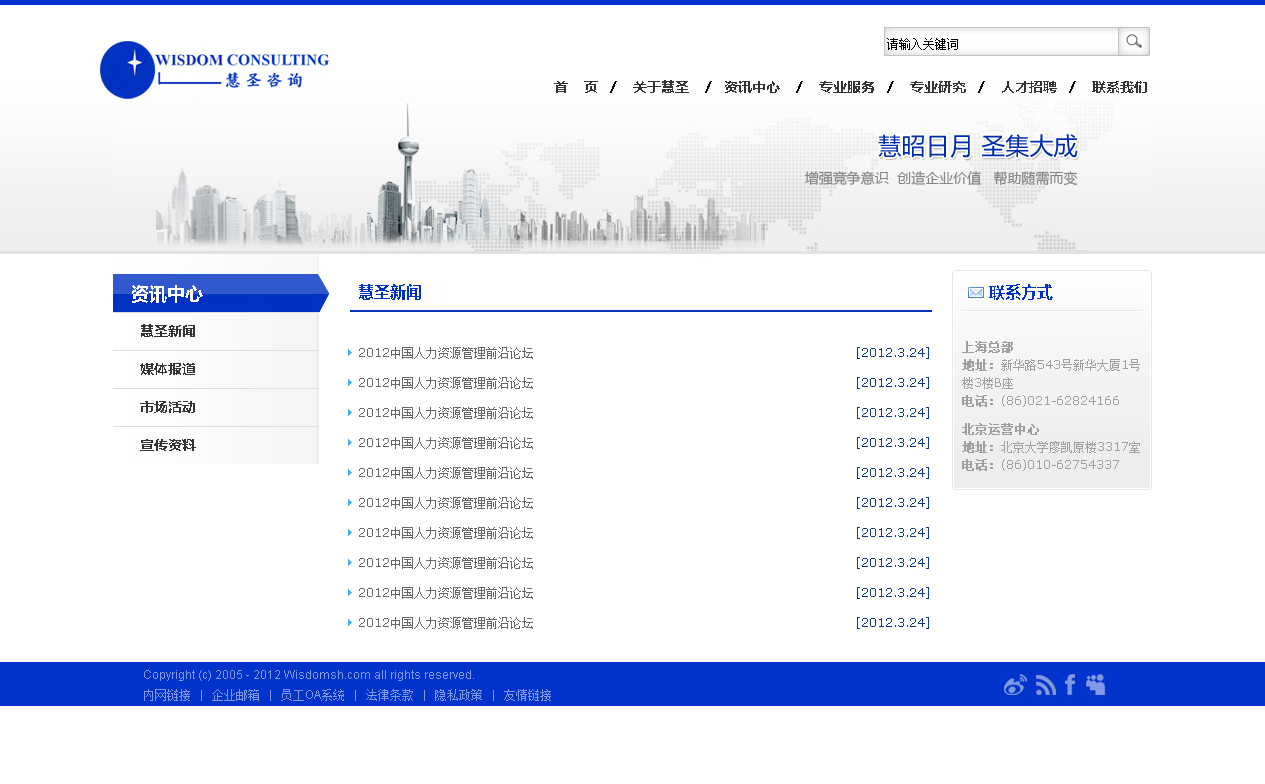This screenshot has height=784, width=1265.
Task: Click the magnifier search button
Action: coord(1133,41)
